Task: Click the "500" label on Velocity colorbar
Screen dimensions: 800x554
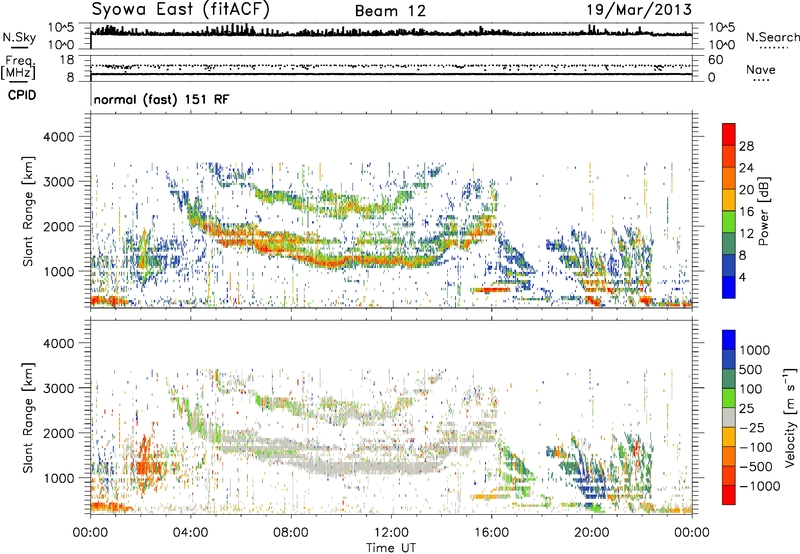Action: tap(751, 370)
